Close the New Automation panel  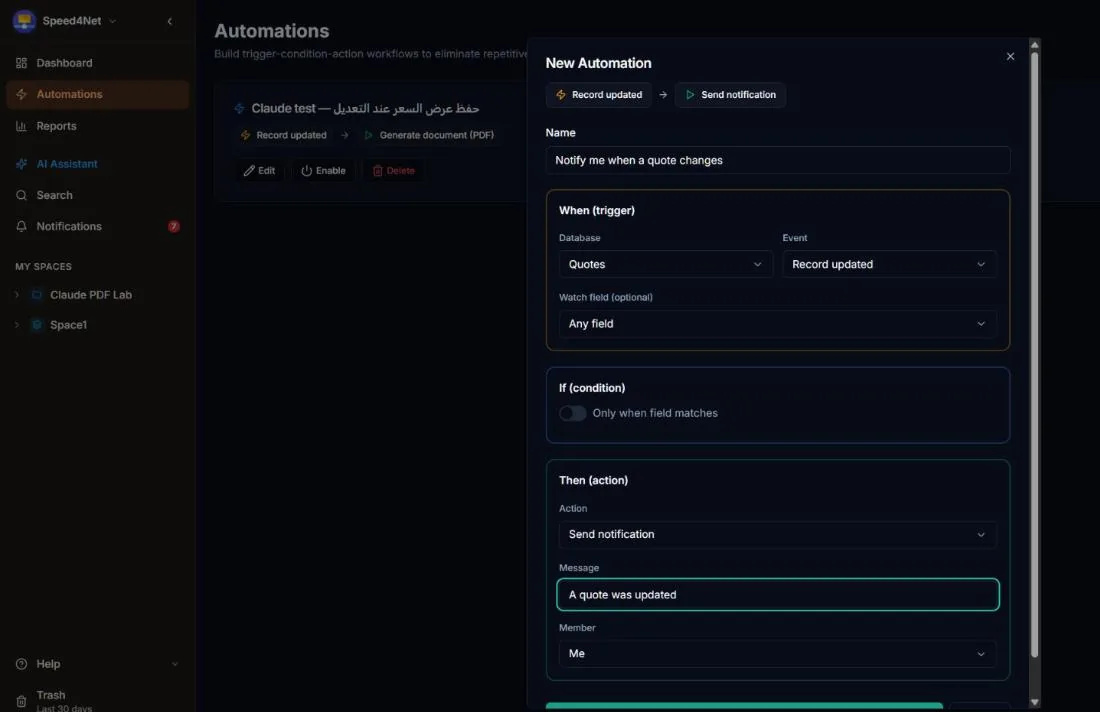[1010, 56]
